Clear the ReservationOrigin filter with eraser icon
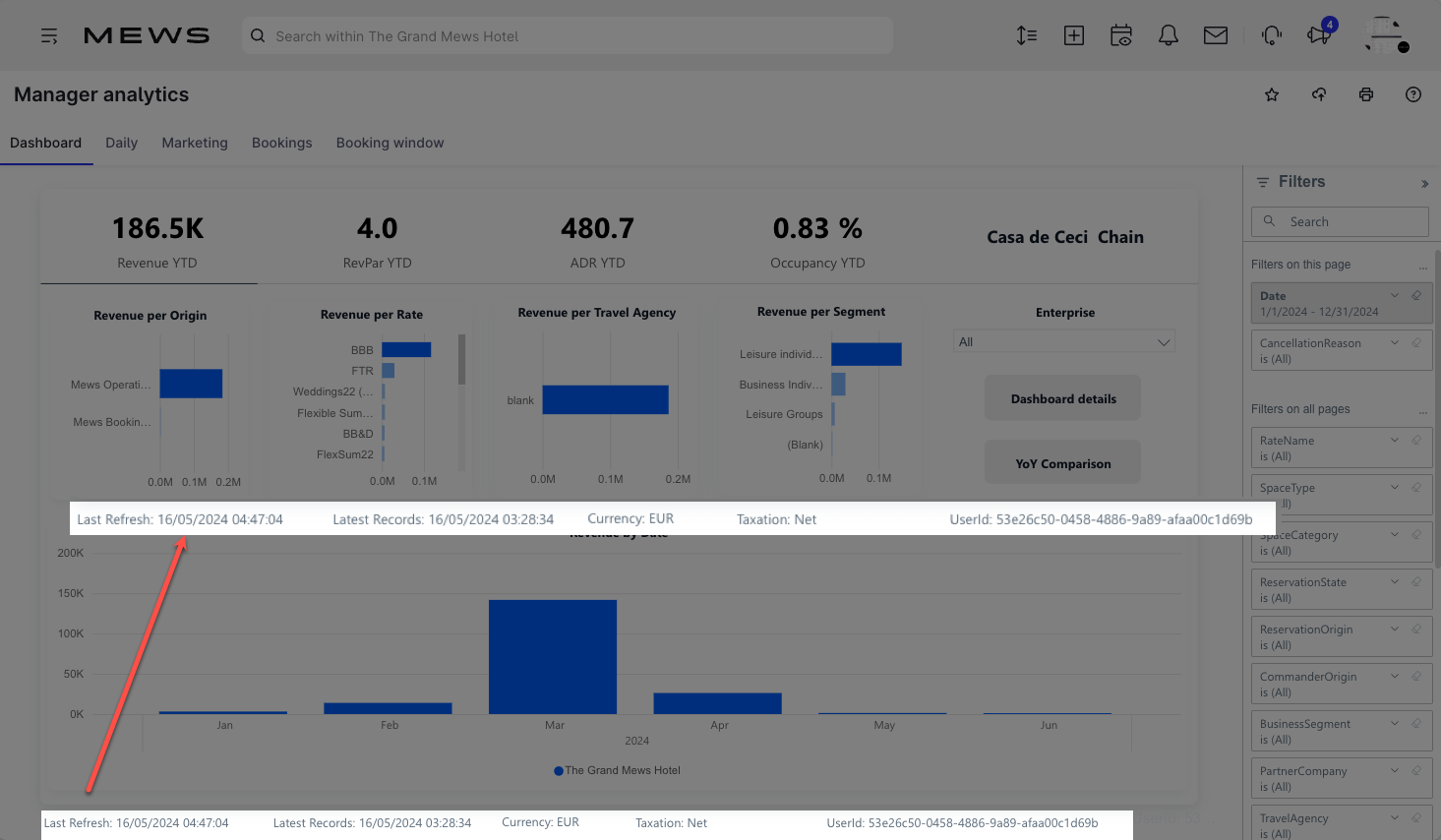Screen dimensions: 1441x840 pyautogui.click(x=1416, y=629)
